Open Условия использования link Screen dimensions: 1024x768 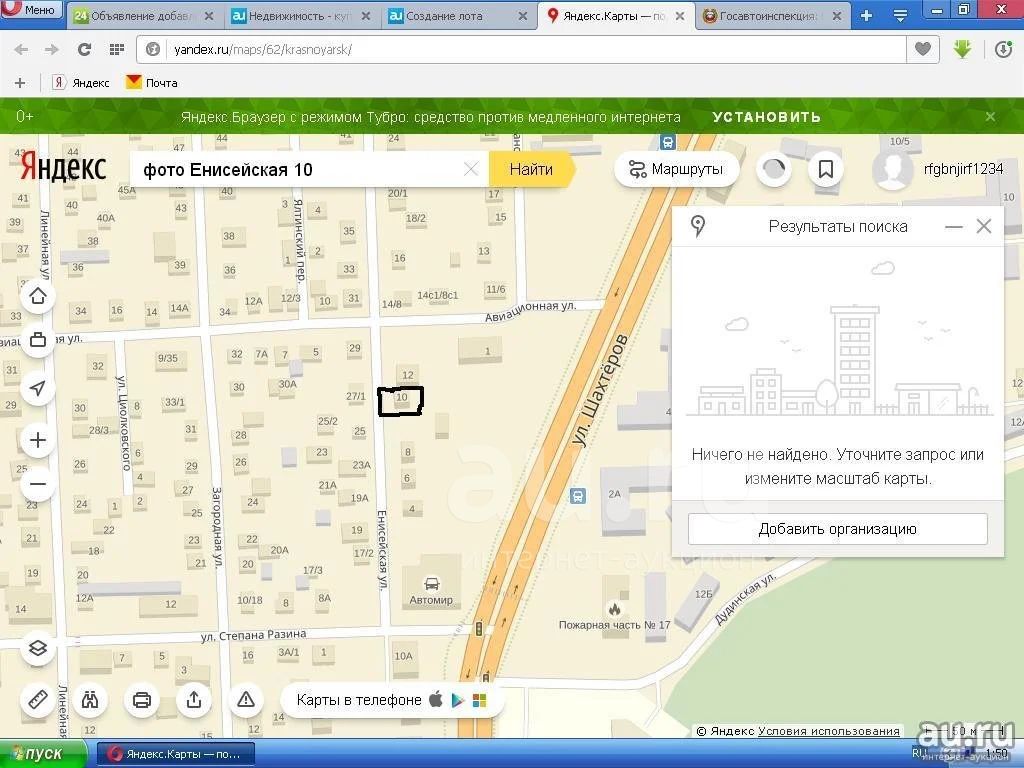click(829, 731)
